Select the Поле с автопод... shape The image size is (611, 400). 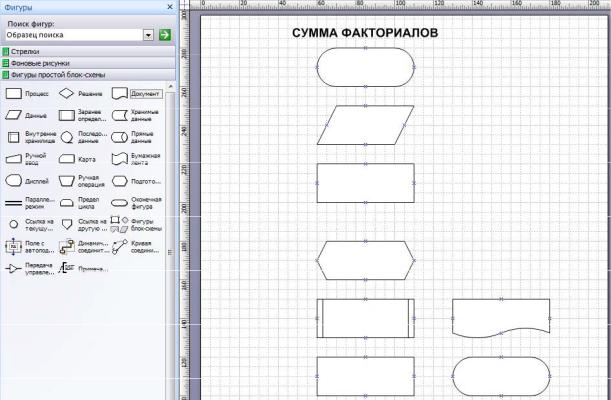click(30, 247)
